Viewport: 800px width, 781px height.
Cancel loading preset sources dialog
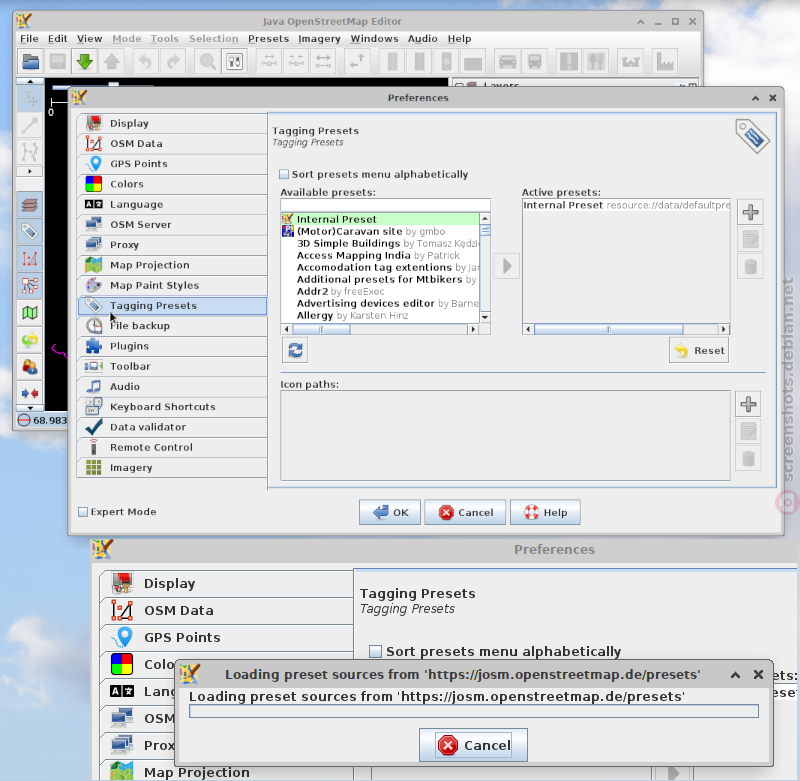[x=473, y=745]
